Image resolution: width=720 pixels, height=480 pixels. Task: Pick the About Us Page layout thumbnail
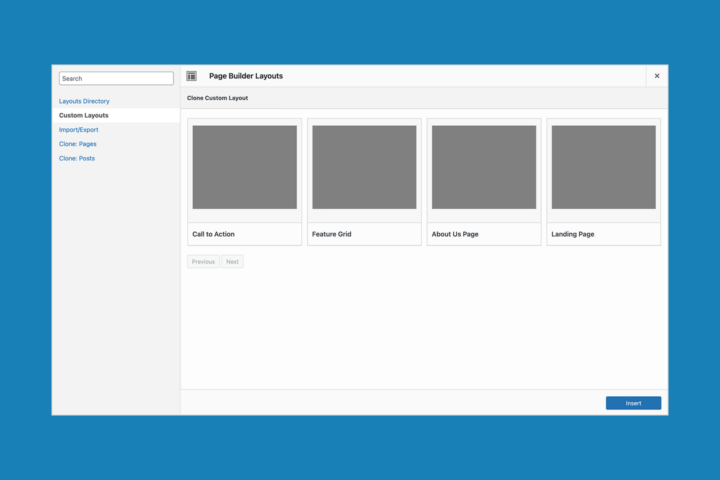[484, 167]
